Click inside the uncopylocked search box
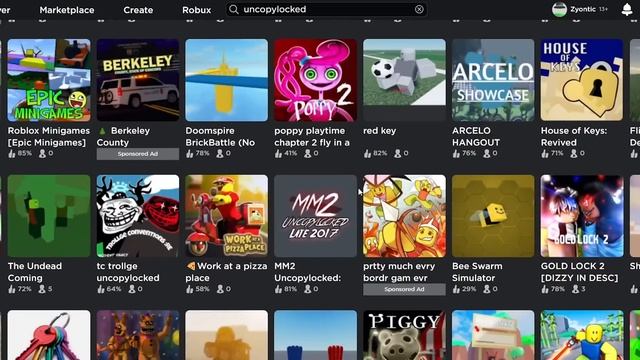640x360 pixels. pyautogui.click(x=327, y=9)
